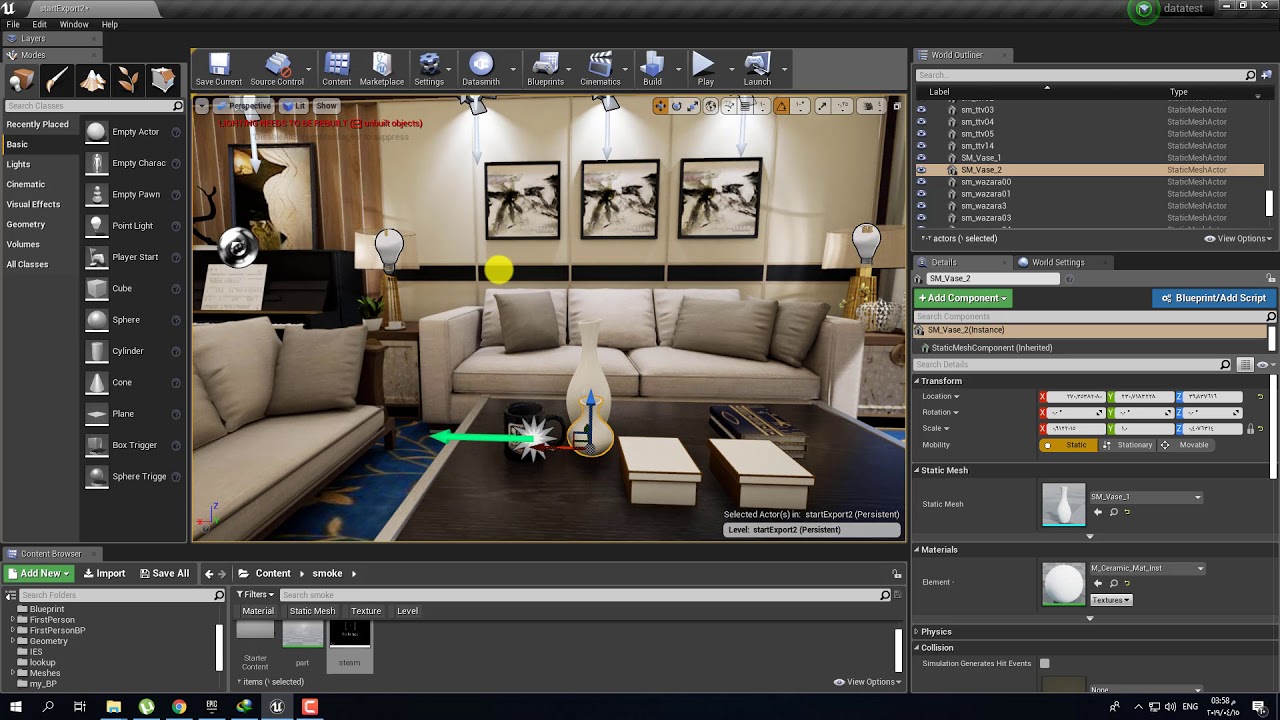
Task: Select the translate gizmo tool in viewport
Action: pos(660,106)
